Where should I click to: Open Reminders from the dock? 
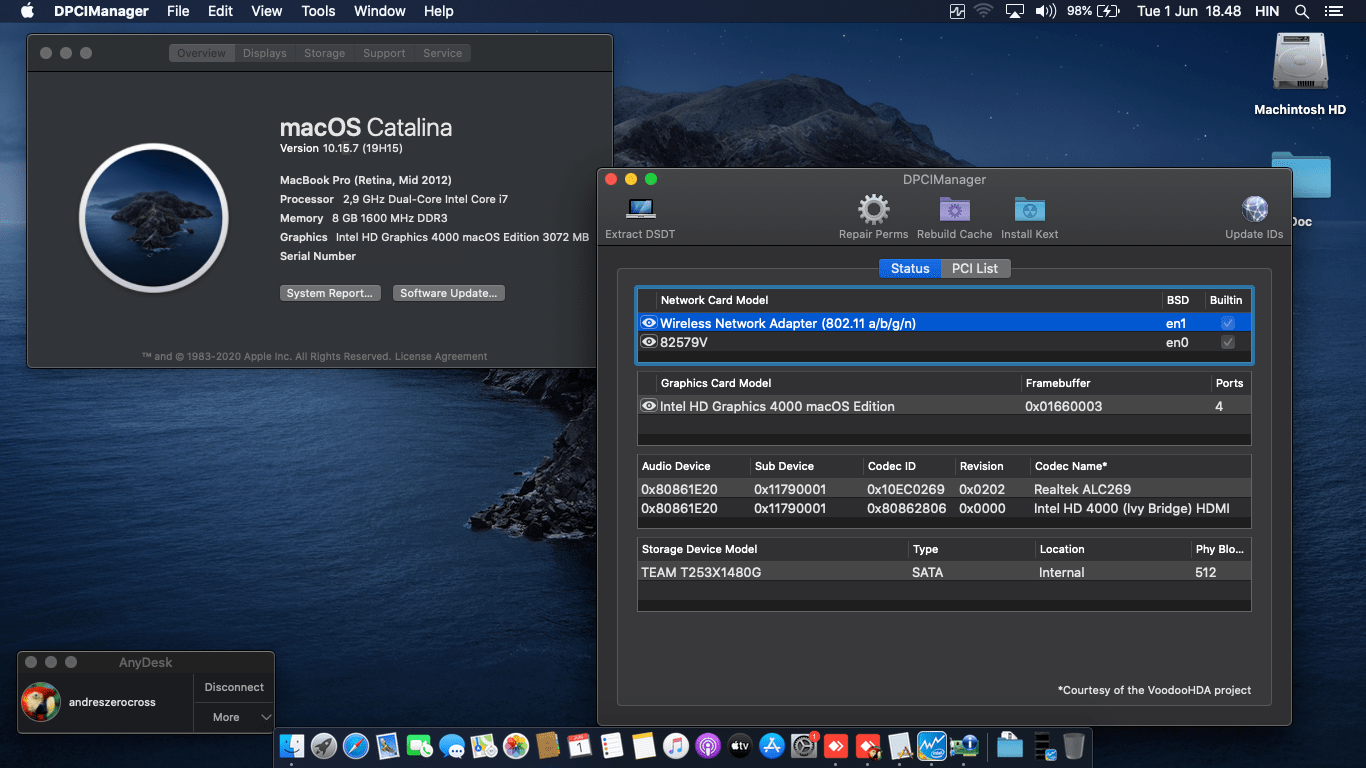pyautogui.click(x=612, y=745)
